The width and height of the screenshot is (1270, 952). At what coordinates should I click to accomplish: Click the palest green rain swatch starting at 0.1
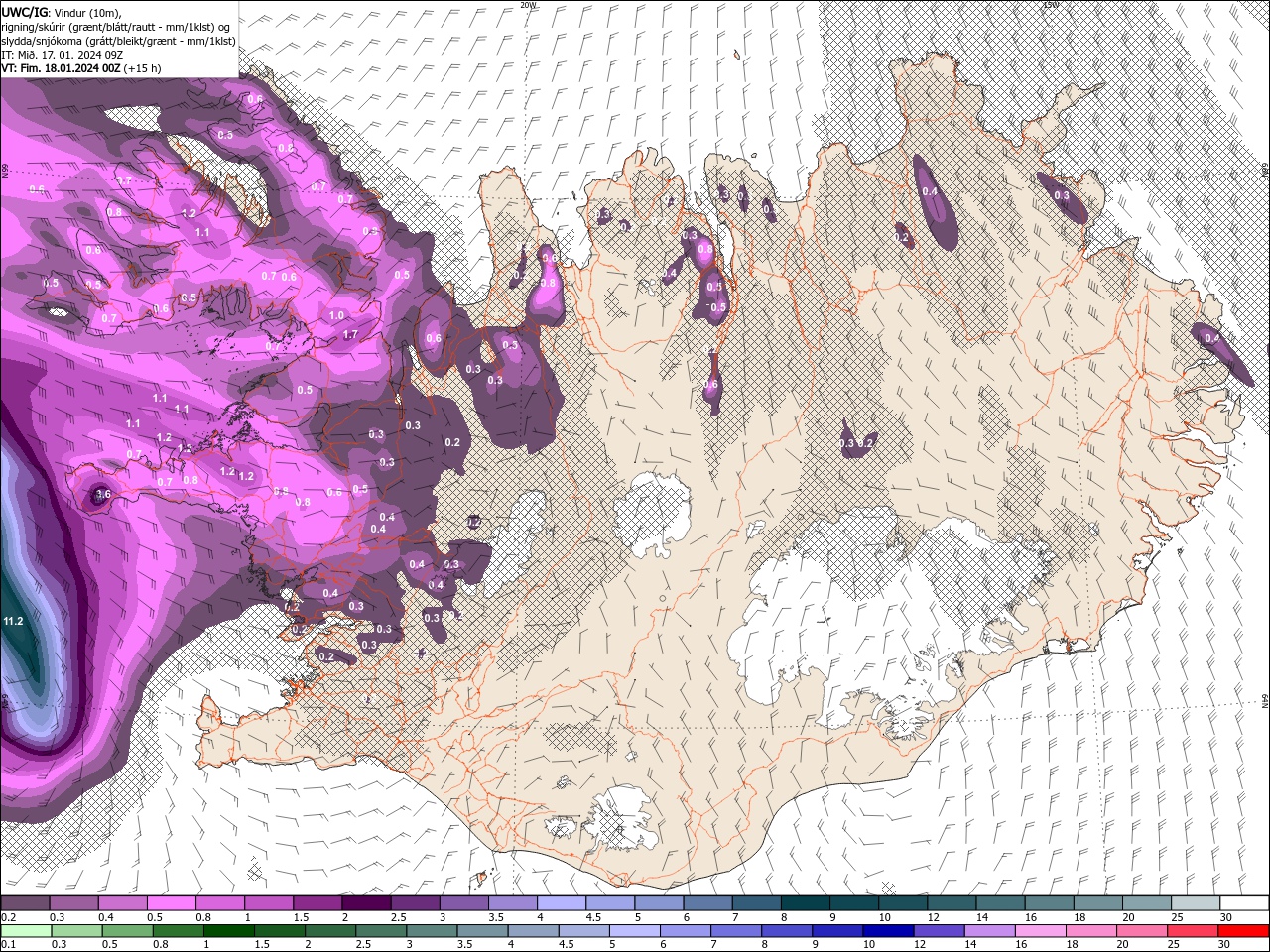click(x=27, y=931)
